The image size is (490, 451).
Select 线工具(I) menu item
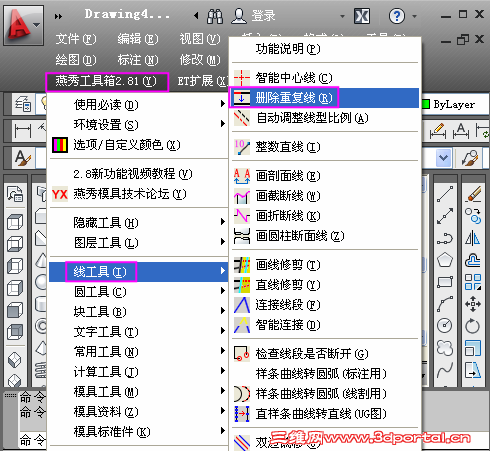point(138,272)
